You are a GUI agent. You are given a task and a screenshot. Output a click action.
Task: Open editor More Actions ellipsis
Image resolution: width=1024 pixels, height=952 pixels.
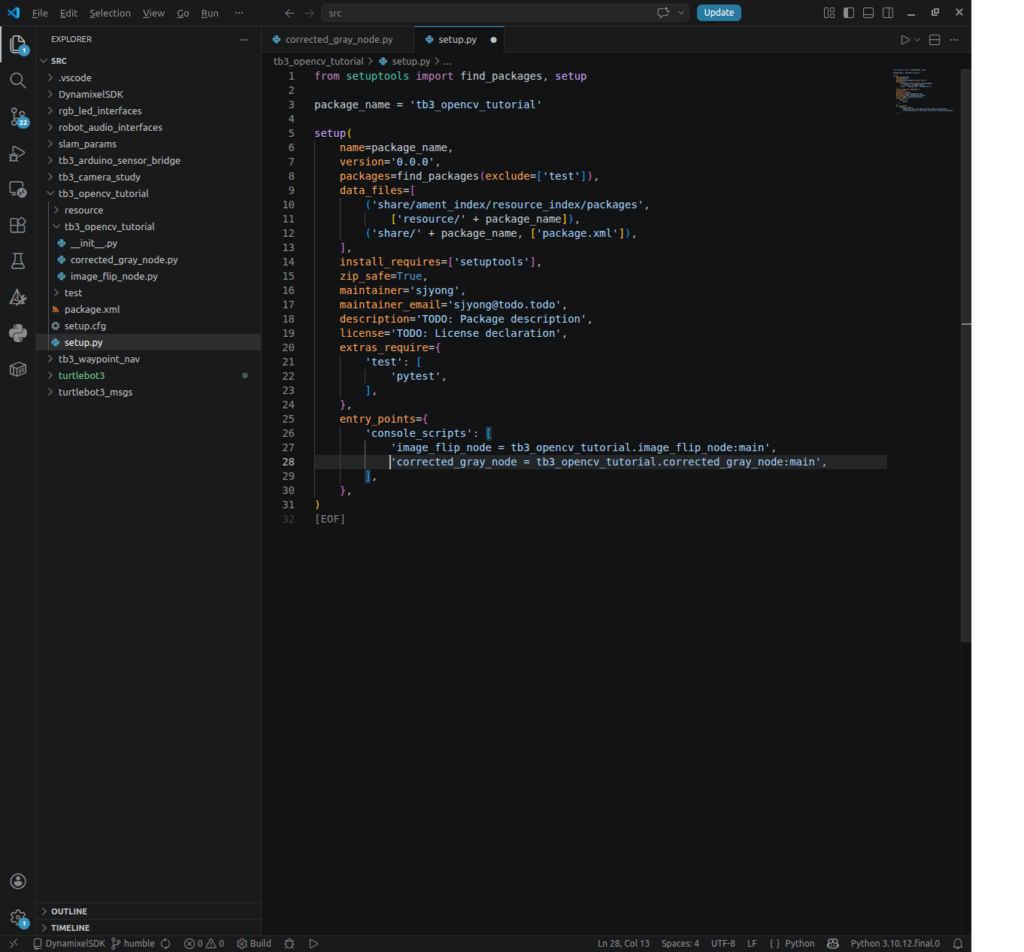tap(954, 40)
